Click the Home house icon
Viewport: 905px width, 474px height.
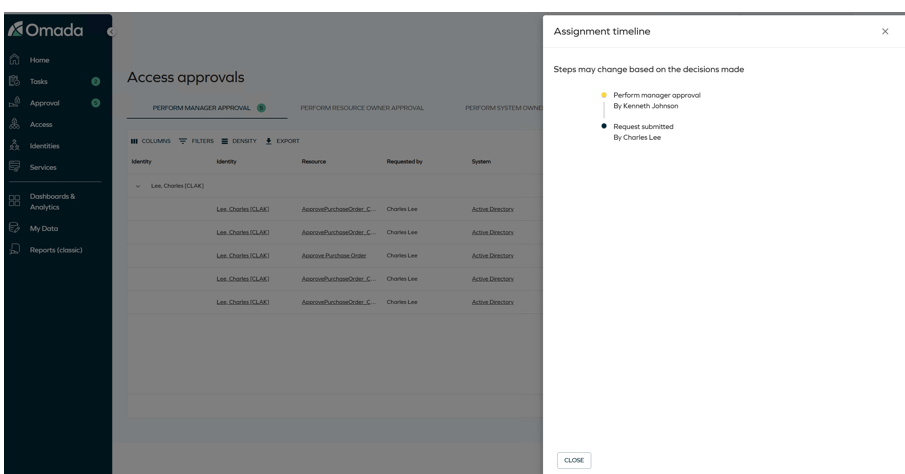pyautogui.click(x=14, y=59)
